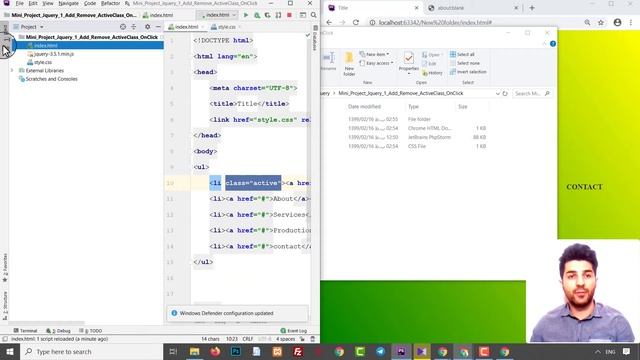
Task: Click Invert selection in Explorer ribbon
Action: click(468, 72)
